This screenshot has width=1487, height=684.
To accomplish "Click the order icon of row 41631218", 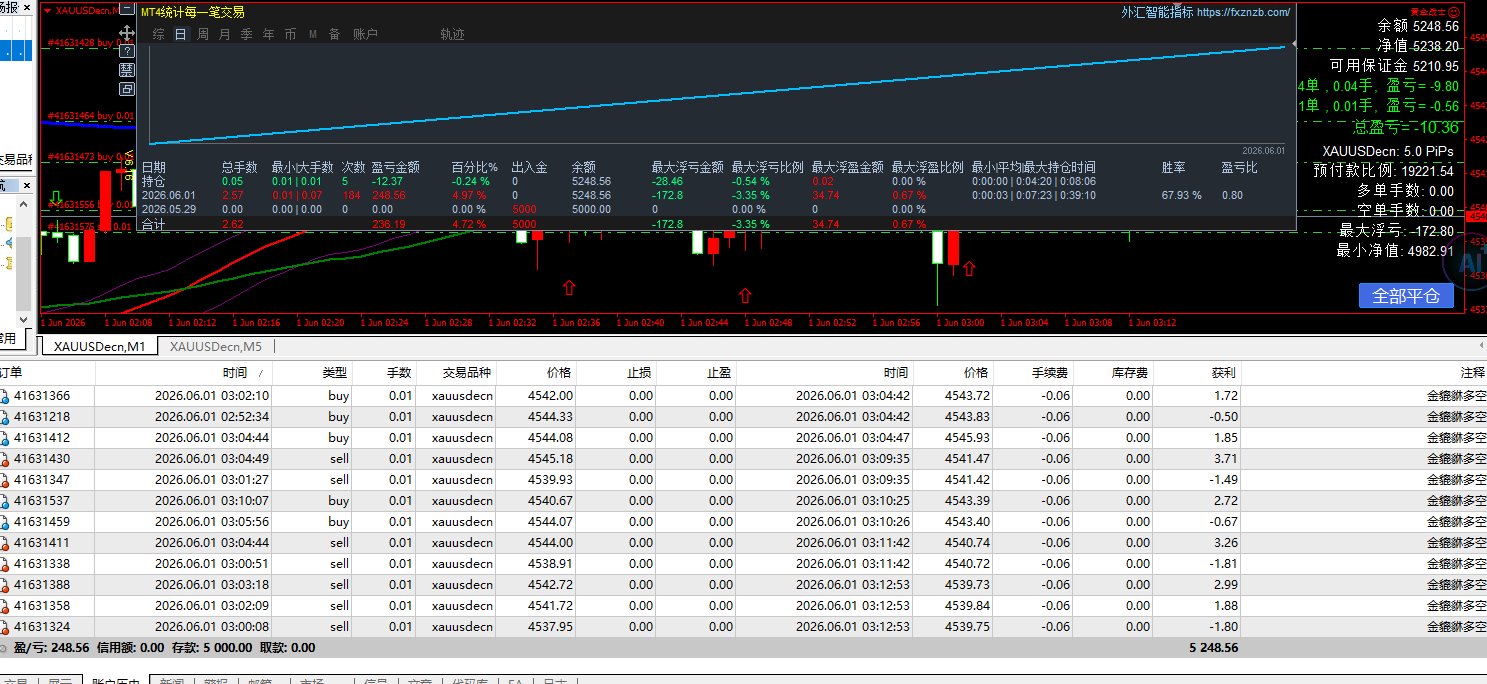I will pos(5,417).
